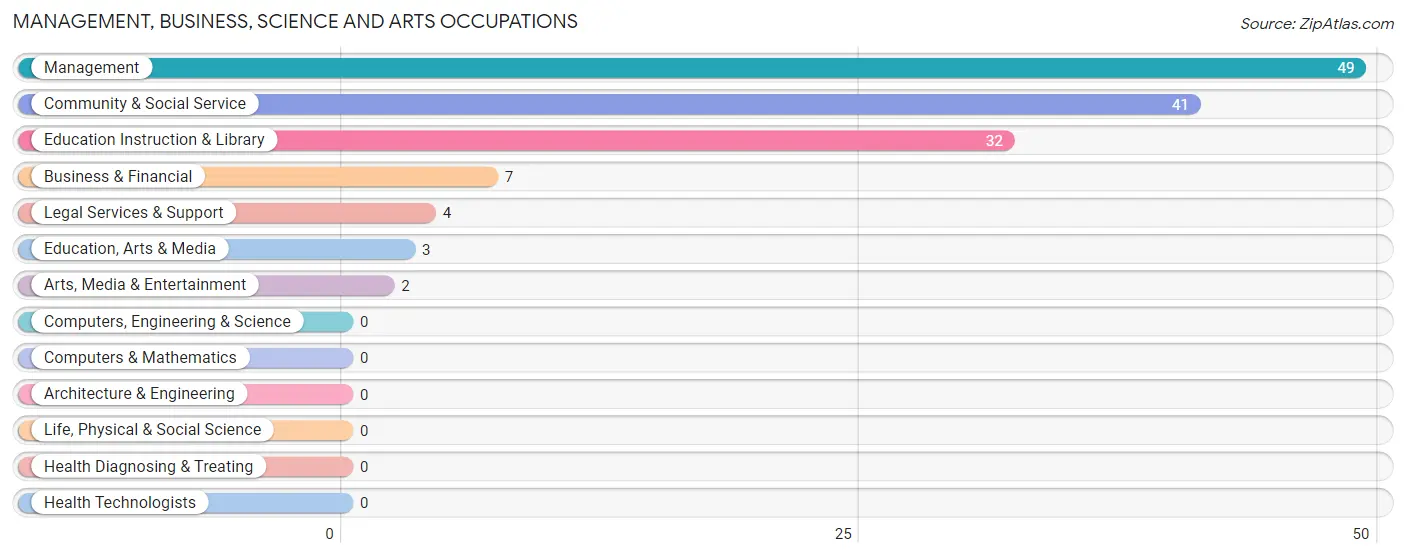Click the Arts, Media & Entertainment label

(145, 285)
